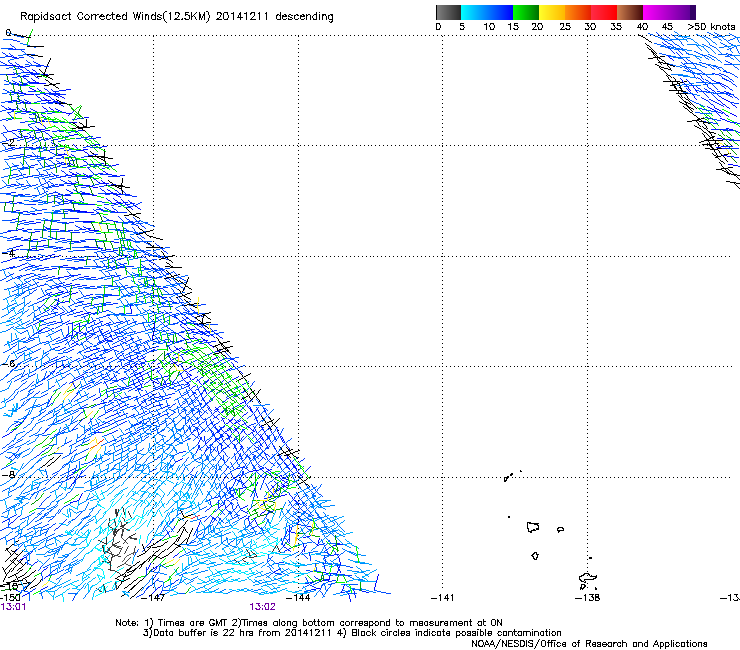
Task: Click the longitude label '-147'
Action: [153, 598]
